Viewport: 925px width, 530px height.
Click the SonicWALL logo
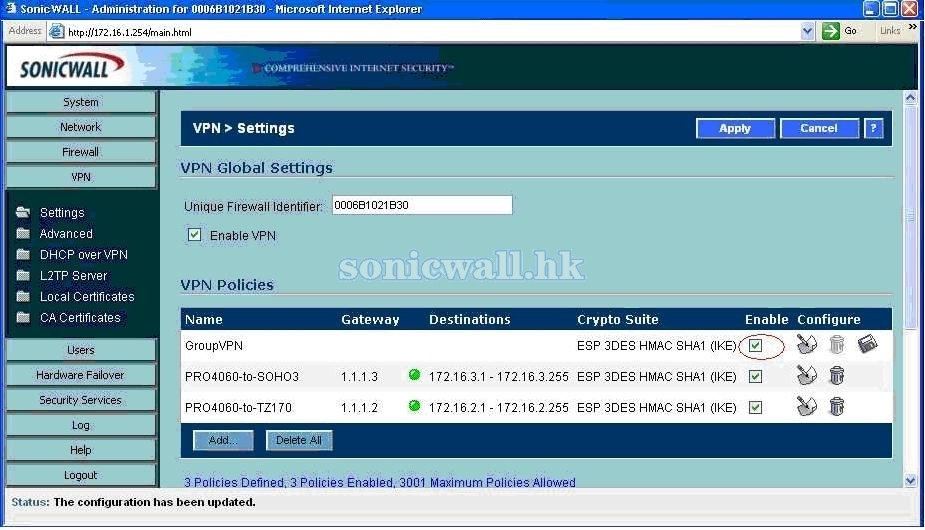tap(71, 67)
